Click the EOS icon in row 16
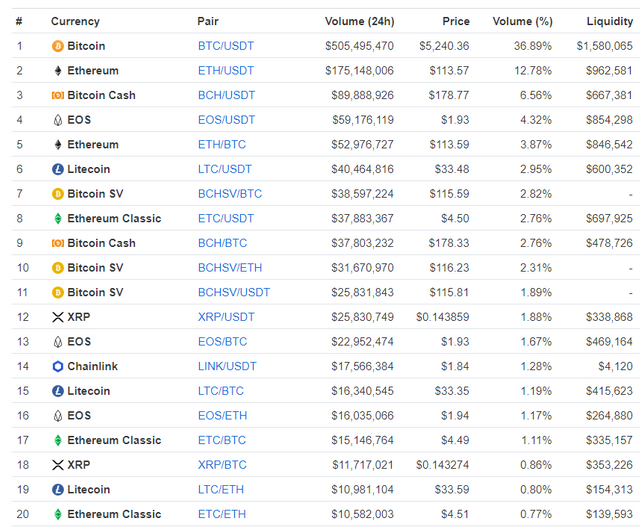640x527 pixels. pos(58,416)
